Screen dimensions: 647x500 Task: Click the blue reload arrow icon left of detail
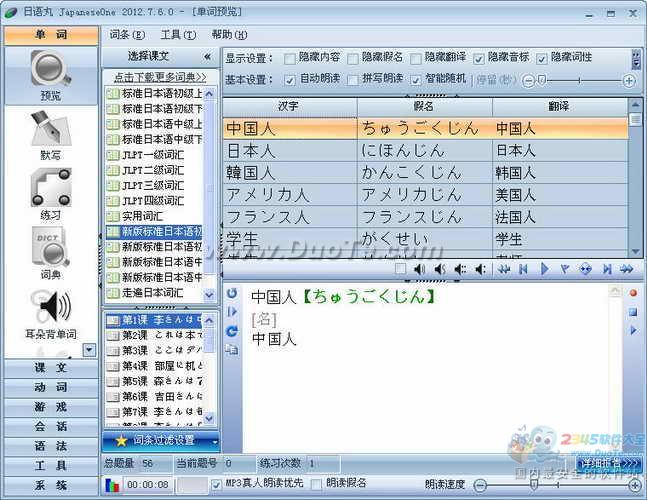point(232,331)
